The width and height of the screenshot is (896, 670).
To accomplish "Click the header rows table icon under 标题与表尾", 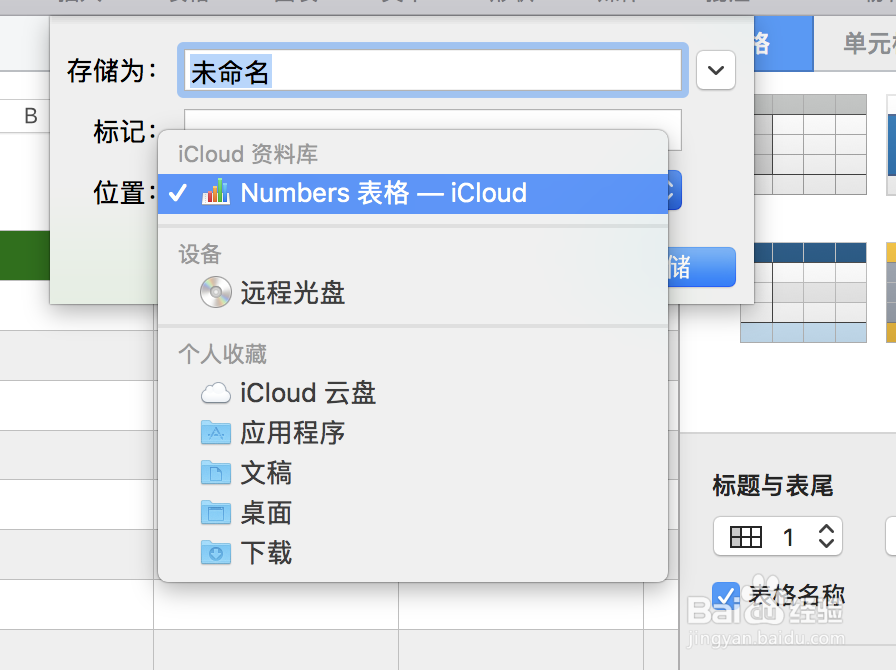I will point(746,537).
